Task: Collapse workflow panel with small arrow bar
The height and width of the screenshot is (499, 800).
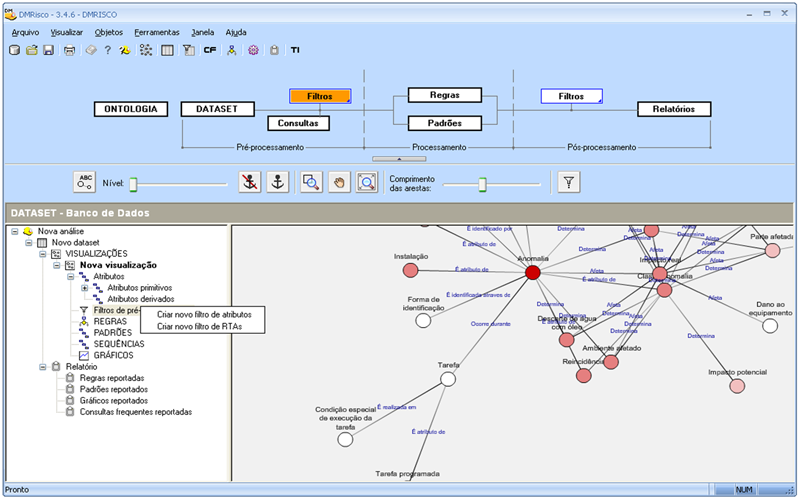Action: tap(399, 159)
